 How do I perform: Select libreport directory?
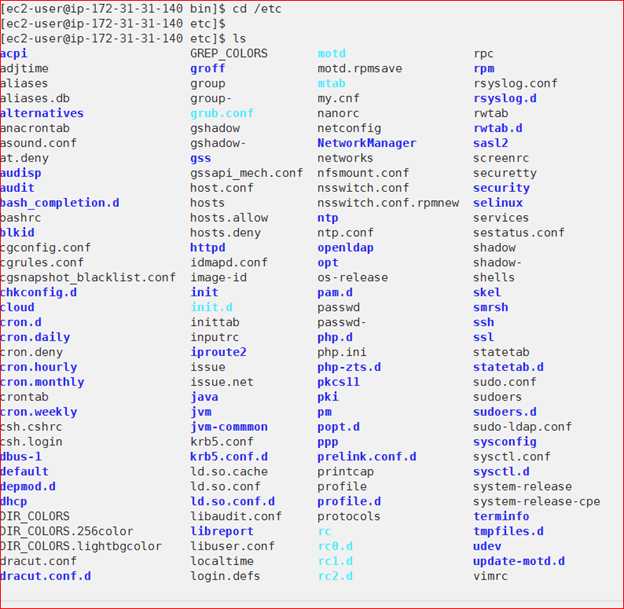[x=222, y=531]
